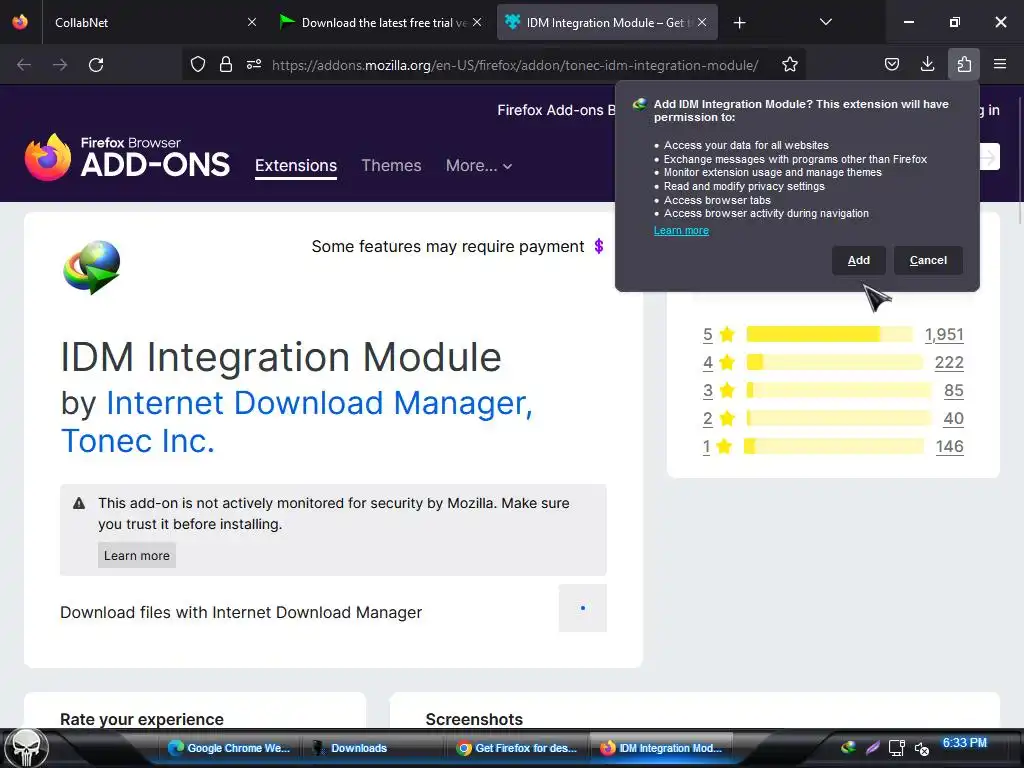
Task: Open the 40 two-star reviews count
Action: tap(953, 419)
